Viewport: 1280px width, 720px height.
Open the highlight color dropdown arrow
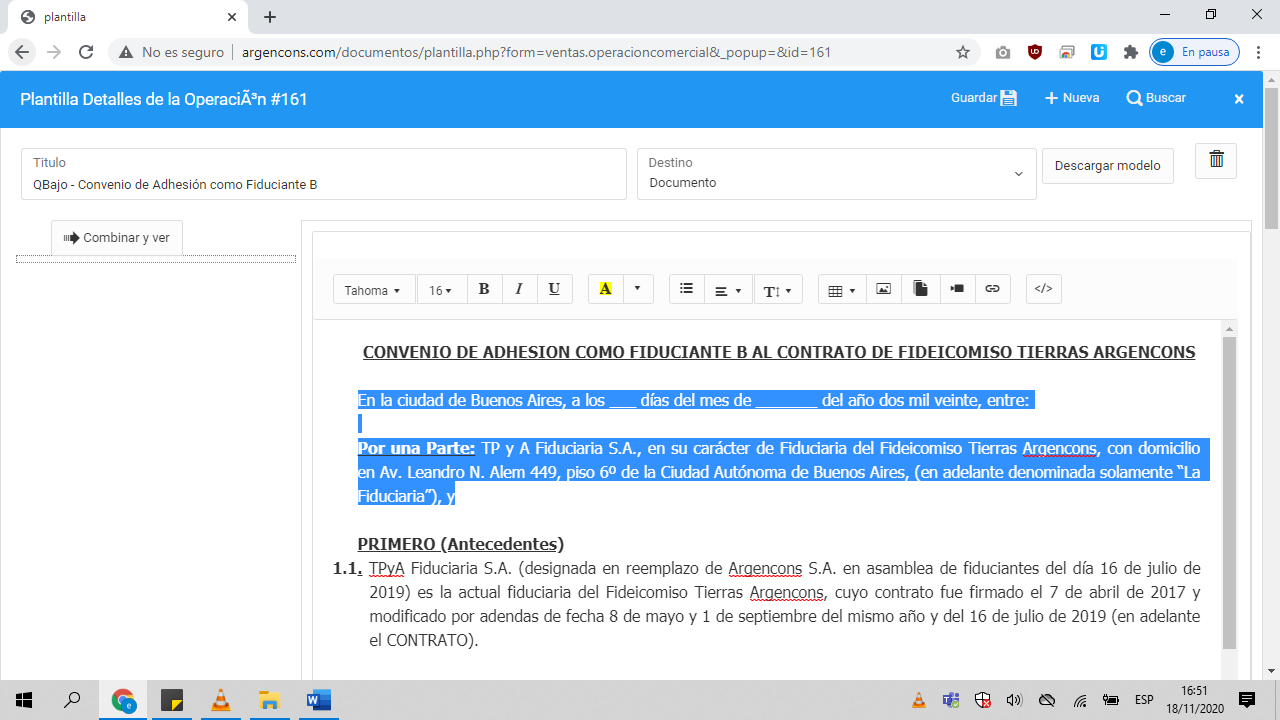tap(638, 289)
